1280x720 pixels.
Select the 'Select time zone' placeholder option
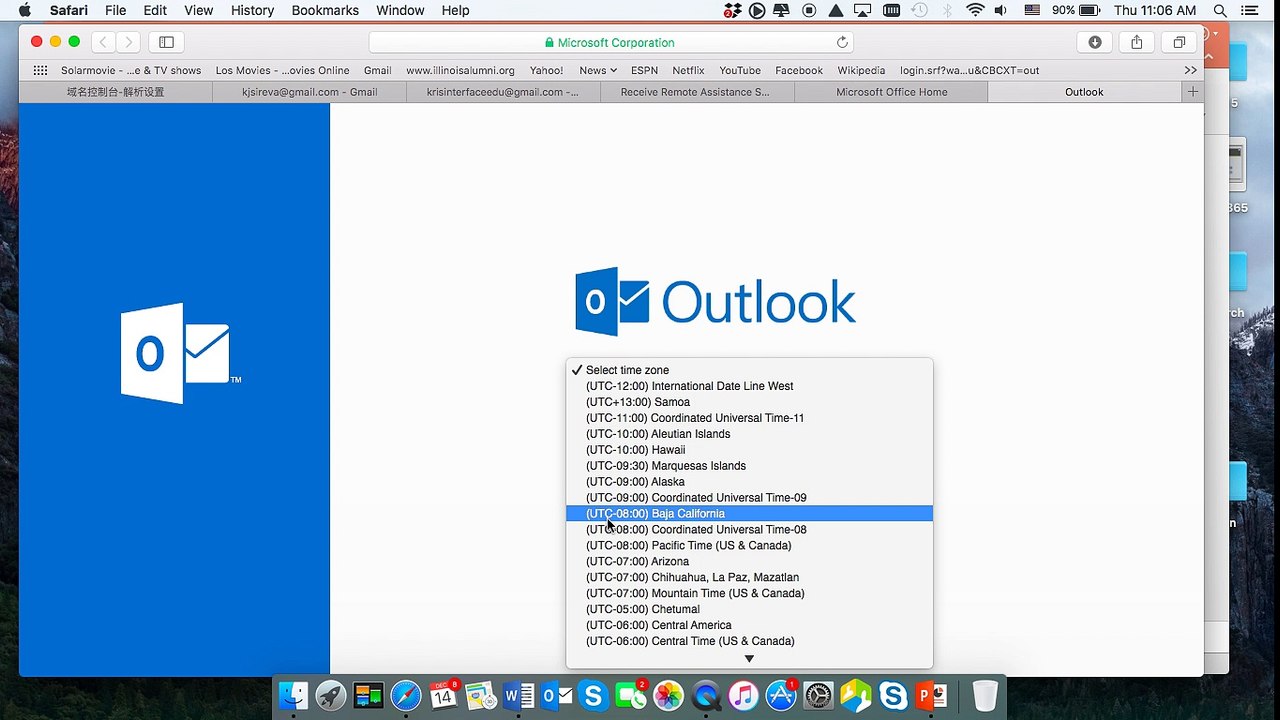pyautogui.click(x=749, y=369)
